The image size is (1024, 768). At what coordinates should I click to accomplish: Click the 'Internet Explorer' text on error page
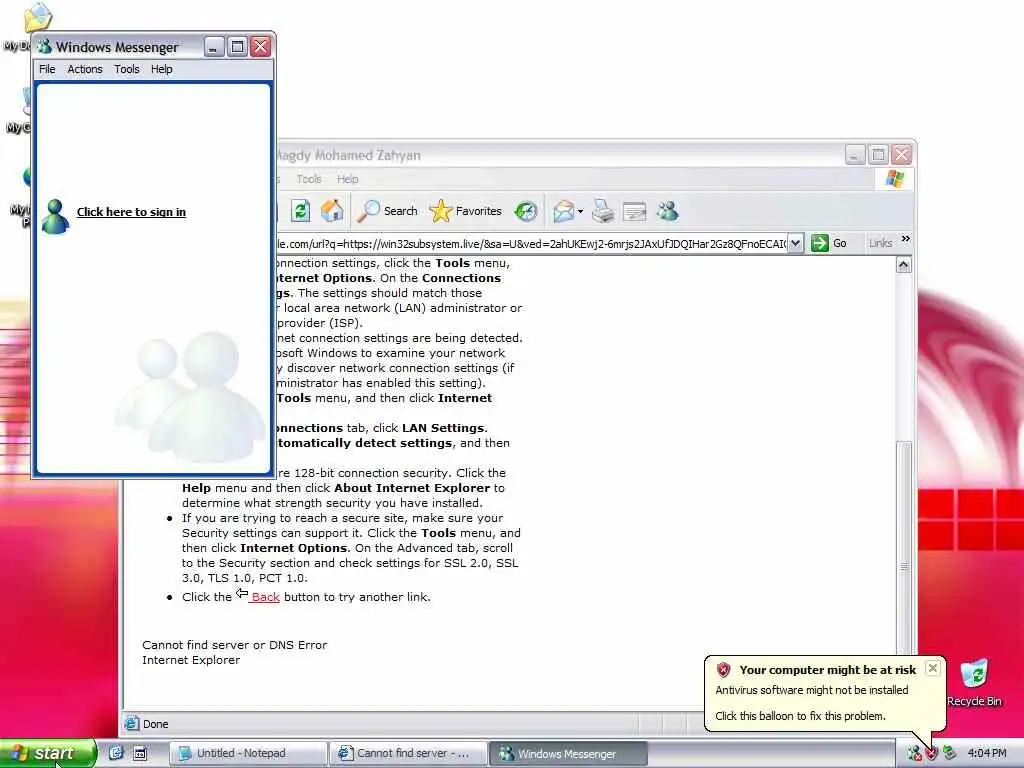click(x=191, y=660)
